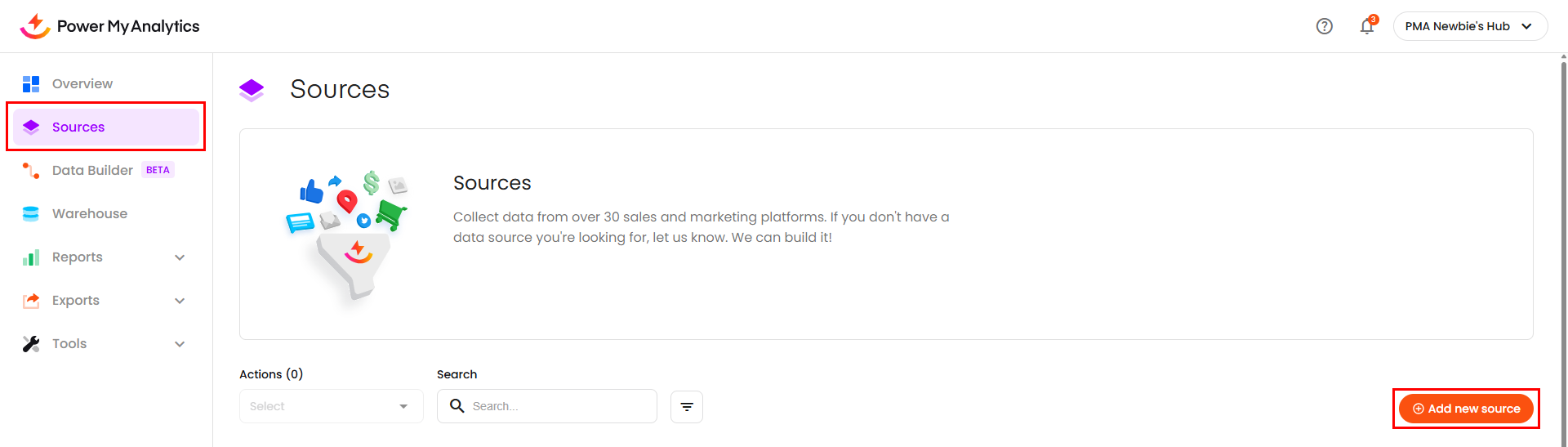Open the PMA Newbie's Hub dropdown
Image resolution: width=1568 pixels, height=447 pixels.
coord(1469,26)
